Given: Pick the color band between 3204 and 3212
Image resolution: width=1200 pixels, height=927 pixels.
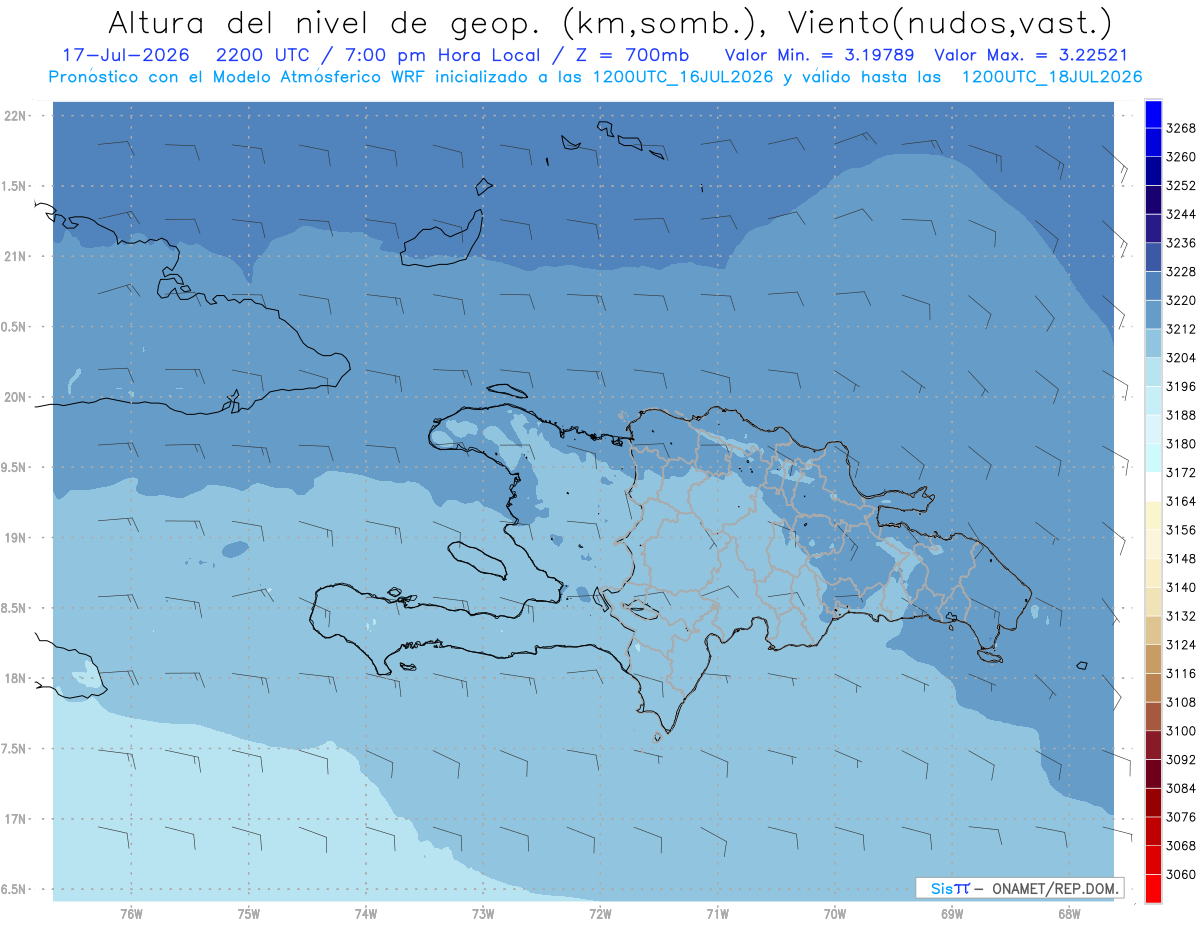Looking at the screenshot, I should coord(1152,343).
